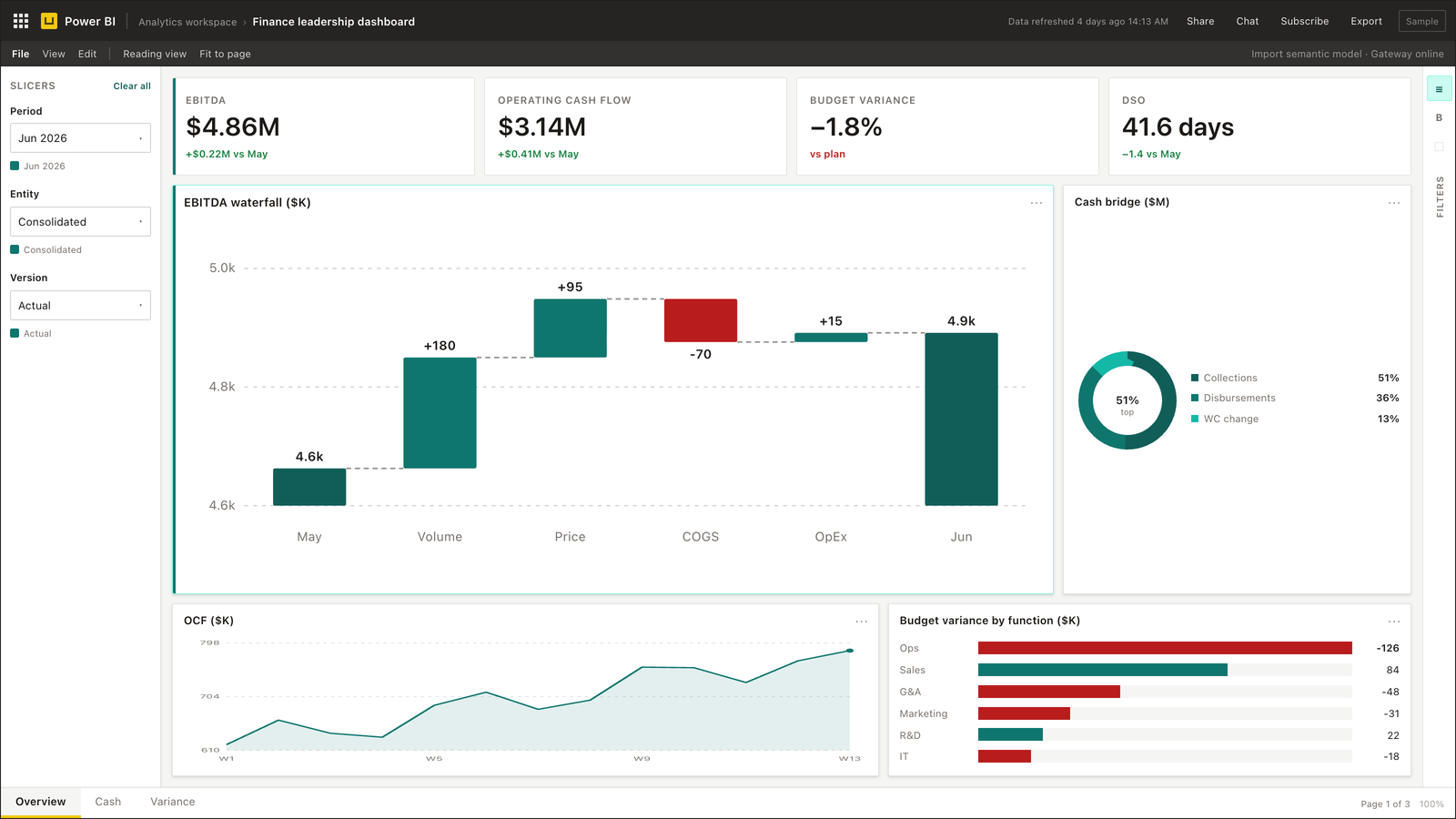Image resolution: width=1456 pixels, height=819 pixels.
Task: Switch to the Cash page tab
Action: click(x=108, y=802)
